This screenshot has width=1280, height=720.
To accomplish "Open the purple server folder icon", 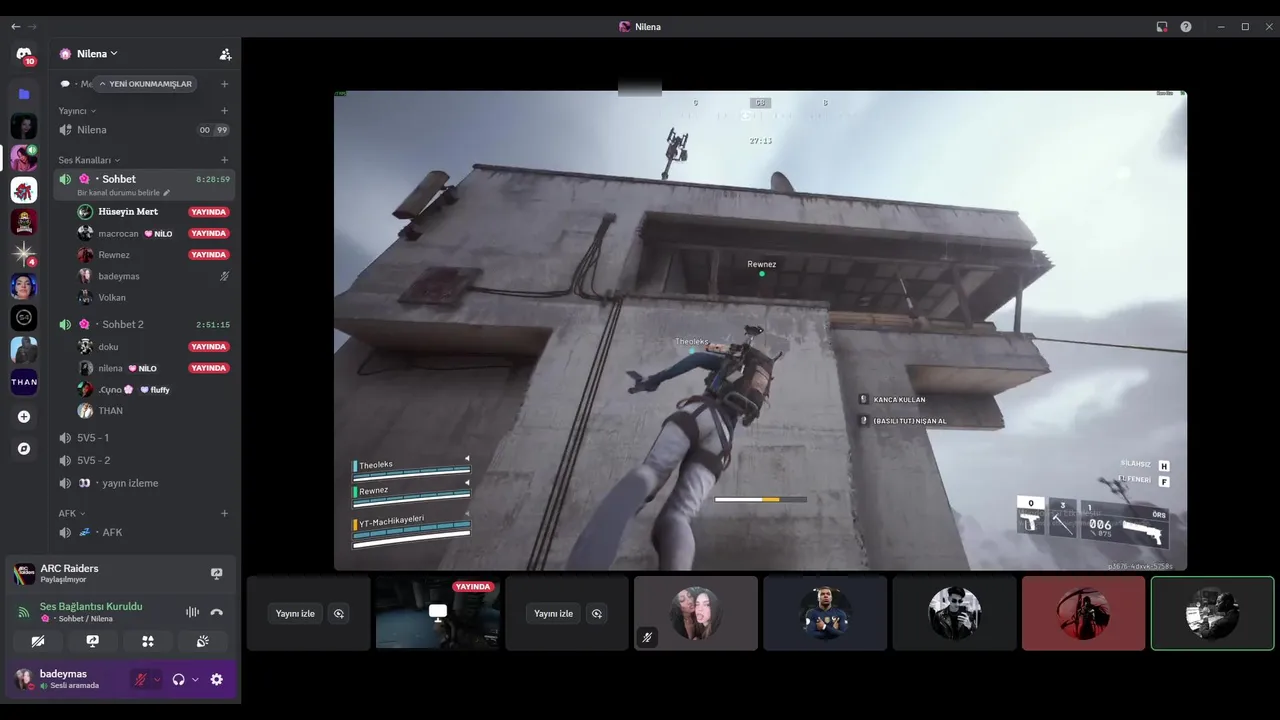I will 24,94.
